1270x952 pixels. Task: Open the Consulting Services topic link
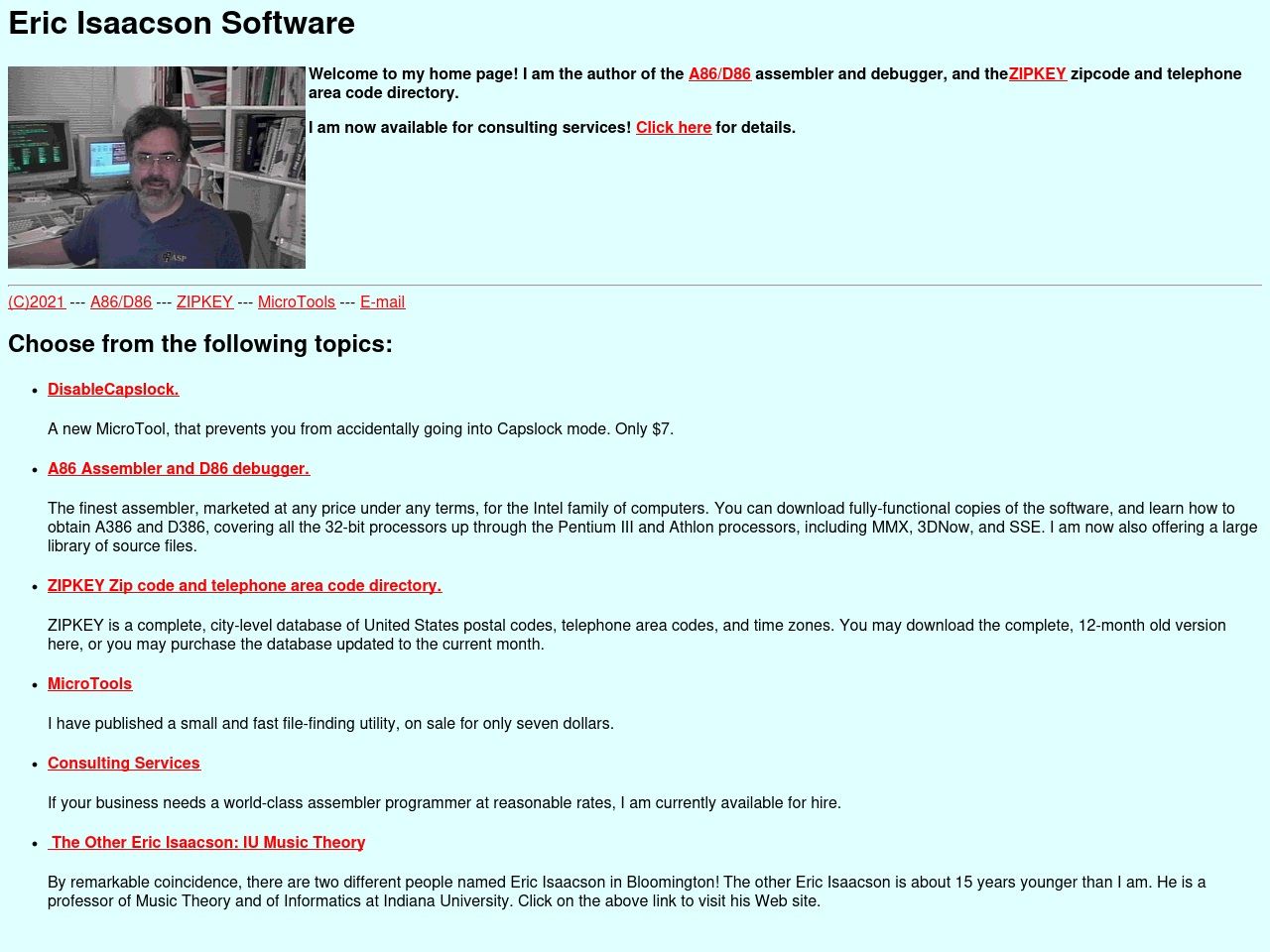pyautogui.click(x=124, y=764)
